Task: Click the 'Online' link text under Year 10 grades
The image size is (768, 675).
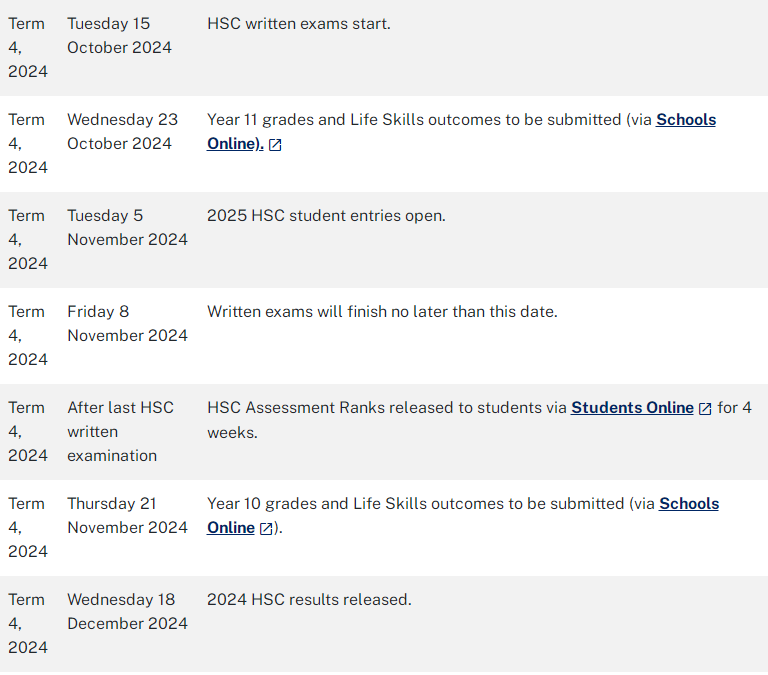Action: pos(231,528)
